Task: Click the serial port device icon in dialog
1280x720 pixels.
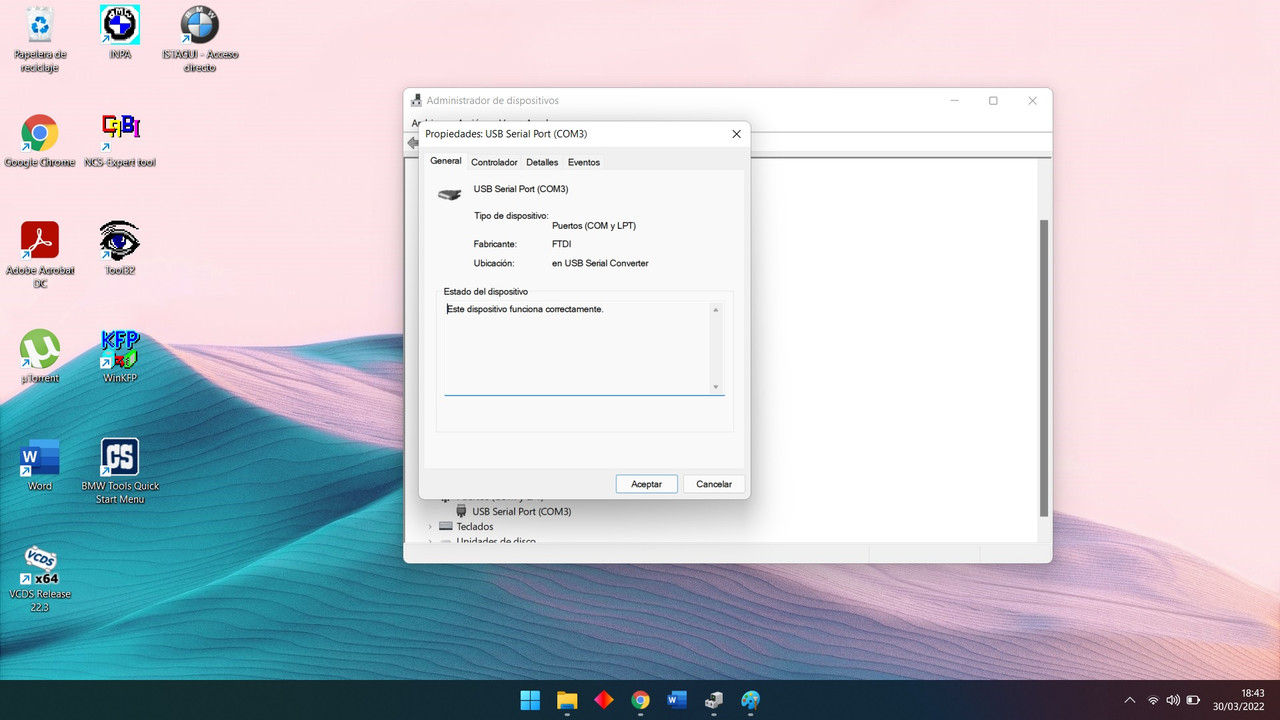Action: pyautogui.click(x=450, y=194)
